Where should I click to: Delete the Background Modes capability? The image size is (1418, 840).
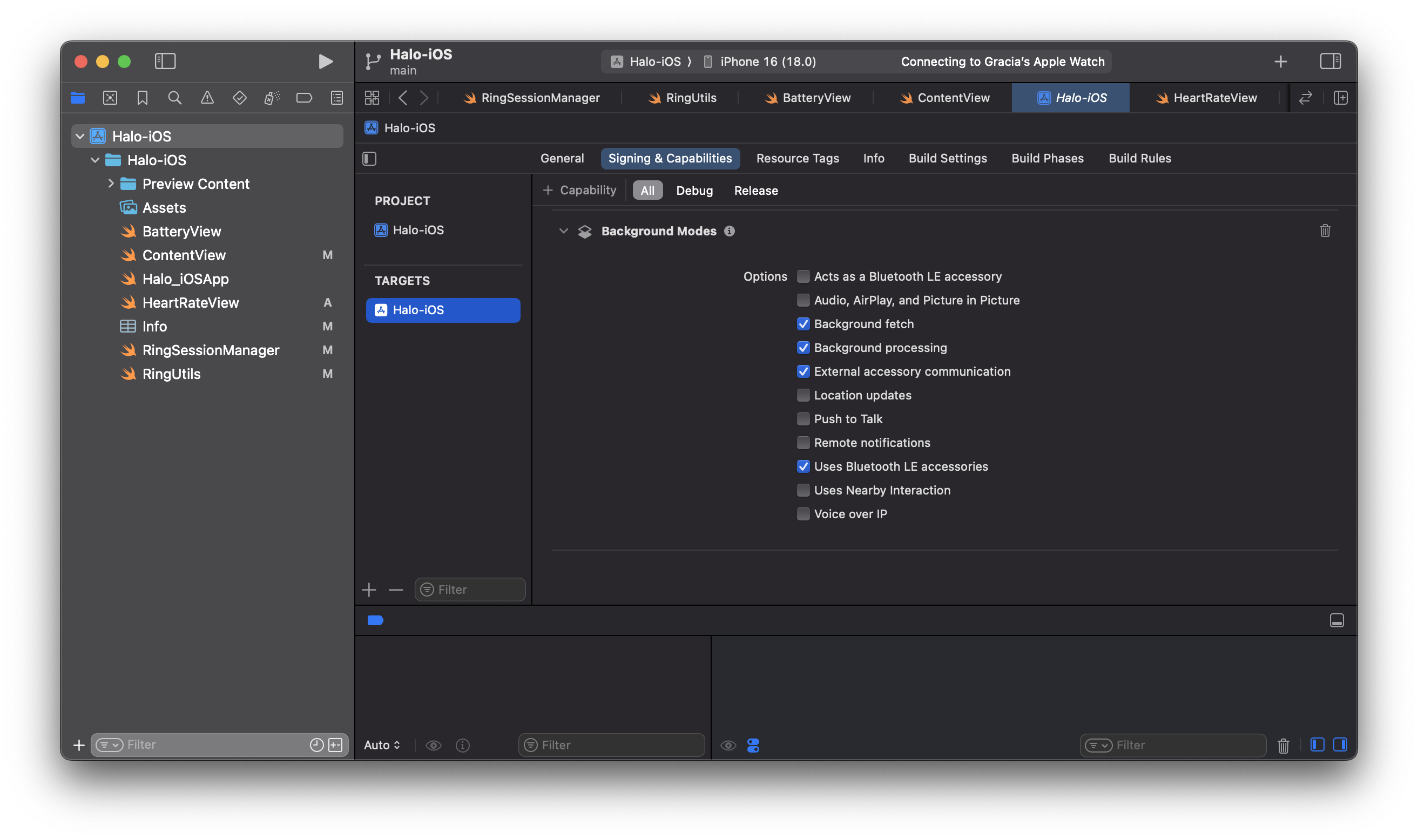[1325, 231]
